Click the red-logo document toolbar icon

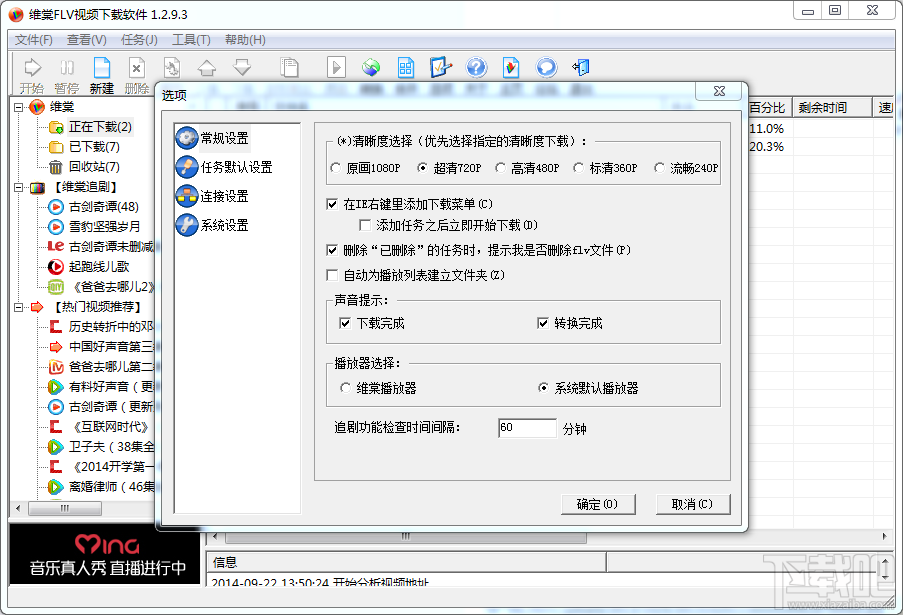[511, 67]
